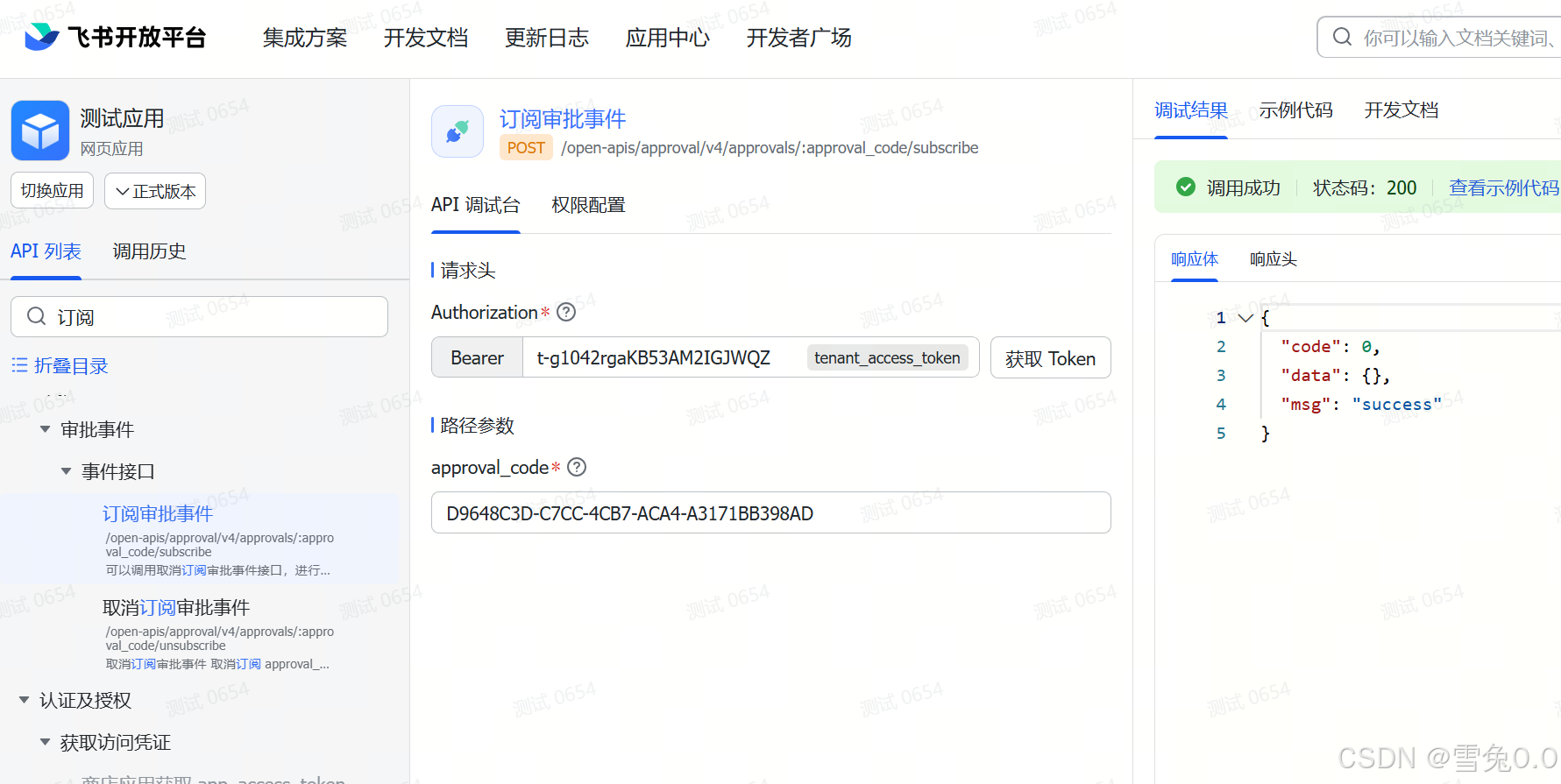Image resolution: width=1561 pixels, height=784 pixels.
Task: Open 开发者广场 in top navigation
Action: [799, 38]
